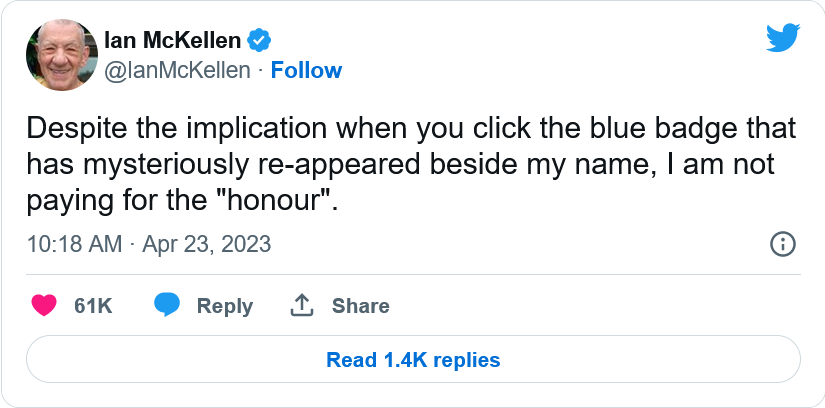This screenshot has width=825, height=408.
Task: Click the Reply text label
Action: pyautogui.click(x=224, y=306)
